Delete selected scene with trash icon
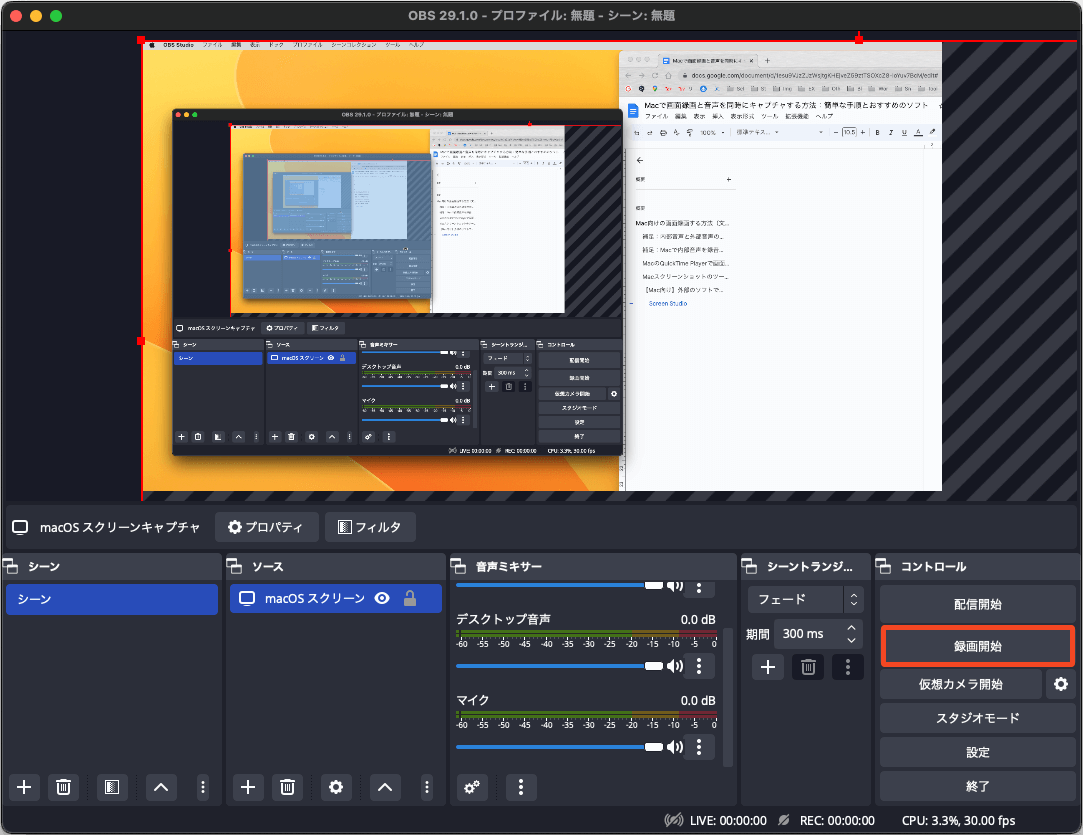This screenshot has width=1083, height=835. point(63,787)
